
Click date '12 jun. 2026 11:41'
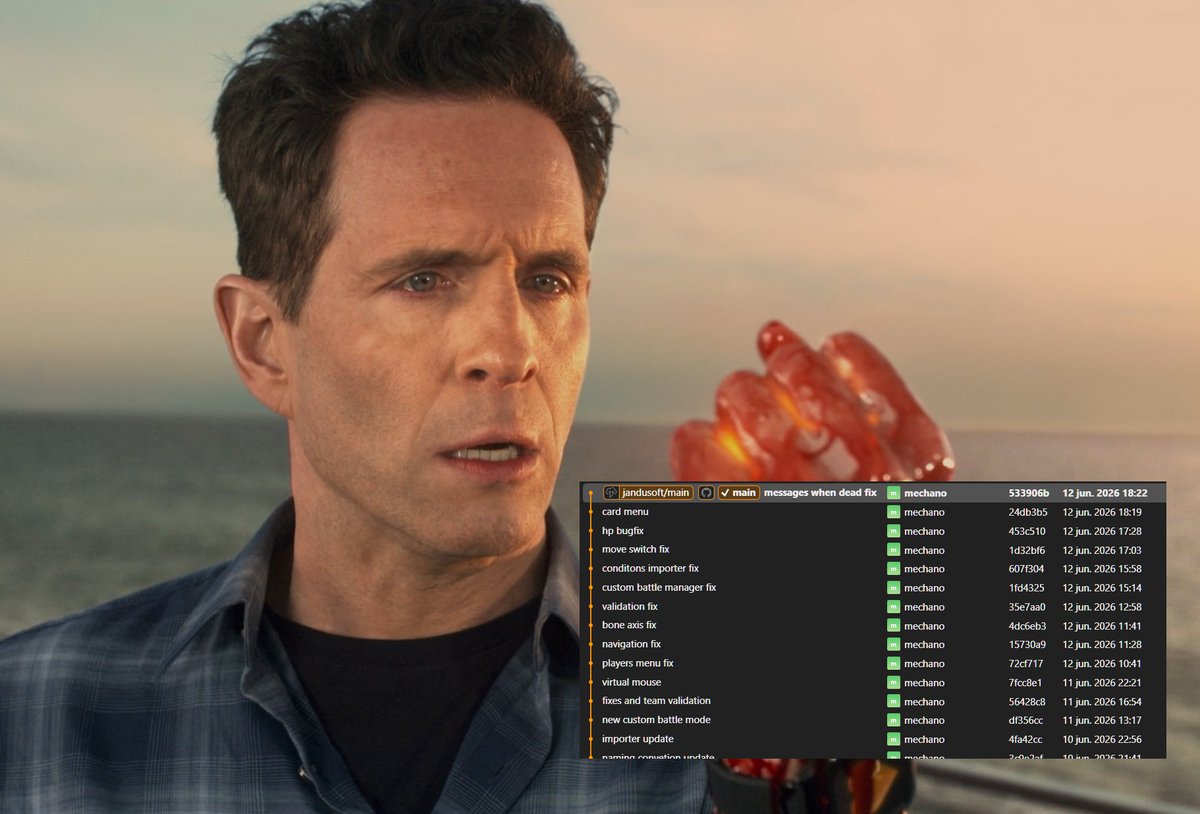click(x=1102, y=626)
